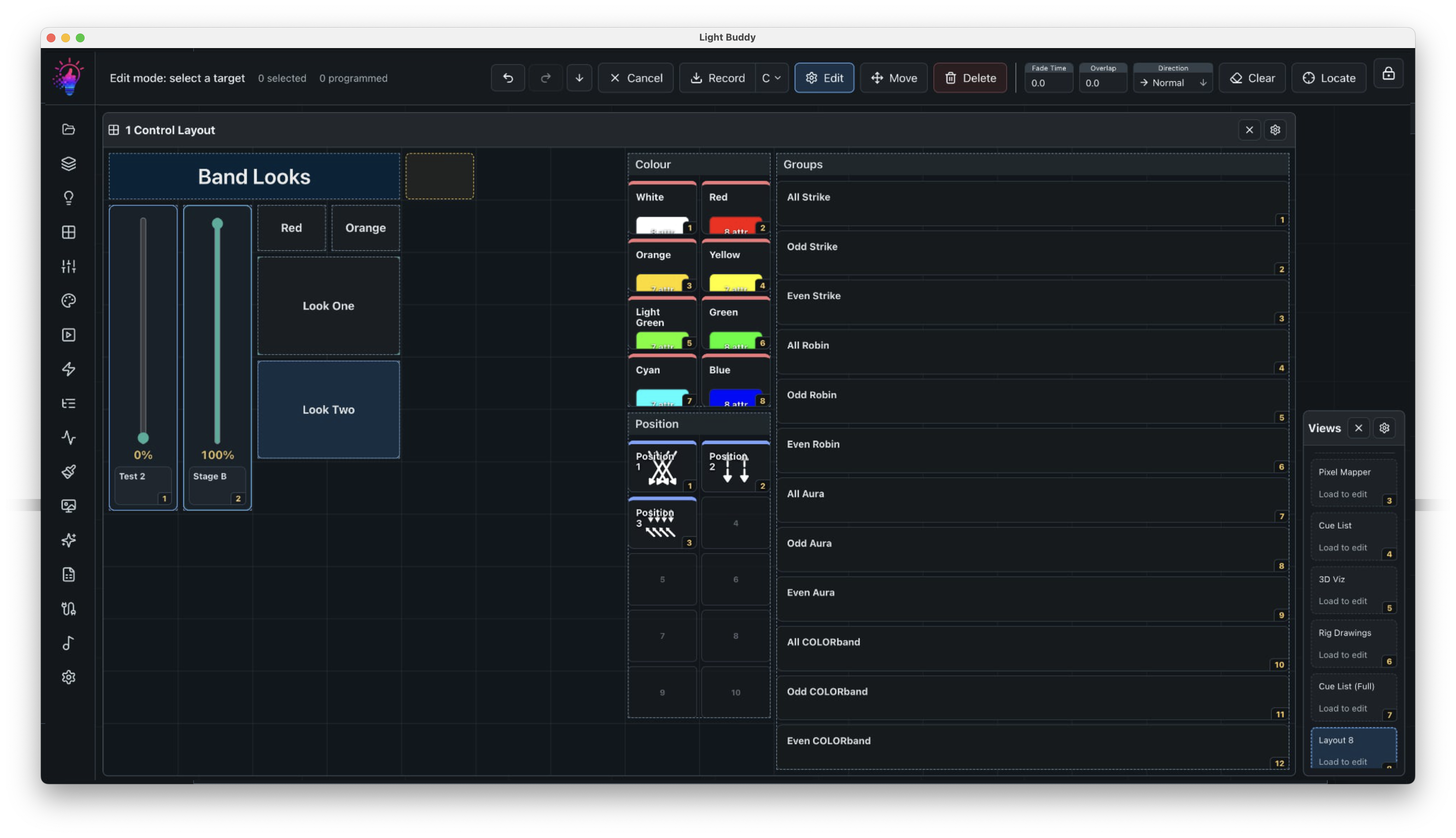Image resolution: width=1456 pixels, height=838 pixels.
Task: Open the monitor visualizer icon
Action: click(x=69, y=506)
